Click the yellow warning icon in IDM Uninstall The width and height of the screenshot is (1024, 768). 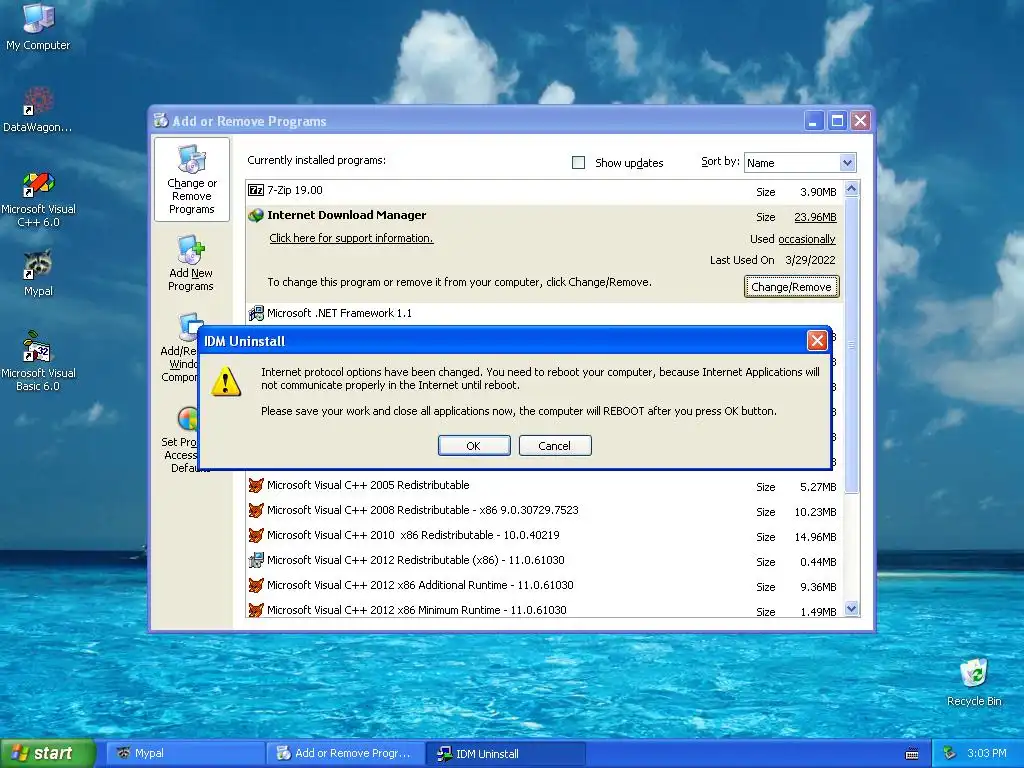pos(226,381)
